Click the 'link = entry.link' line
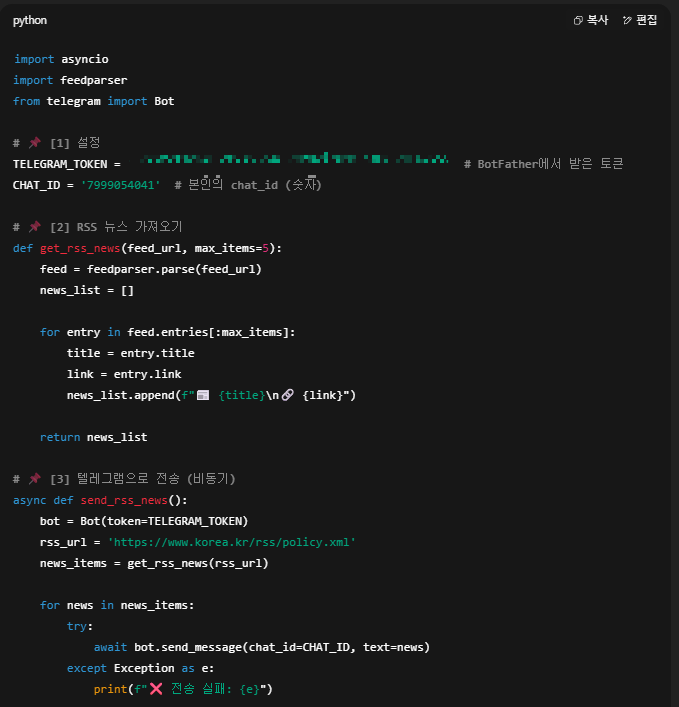 (124, 374)
